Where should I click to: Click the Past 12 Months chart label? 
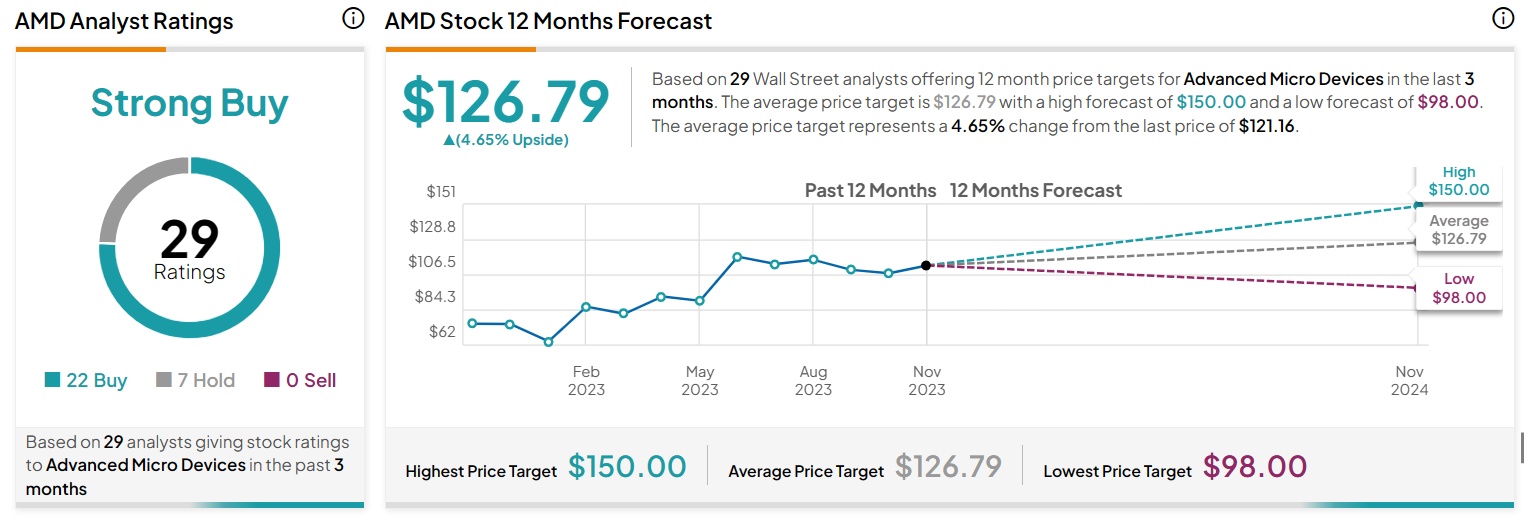(870, 190)
